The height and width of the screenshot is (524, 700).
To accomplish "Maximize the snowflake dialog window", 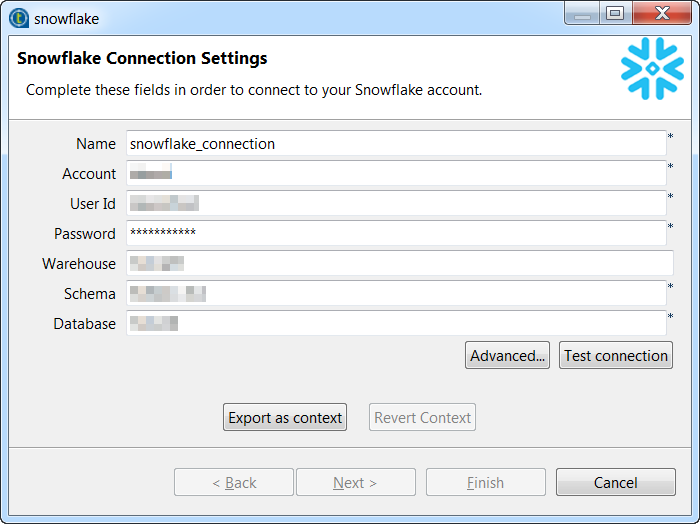I will coord(614,14).
